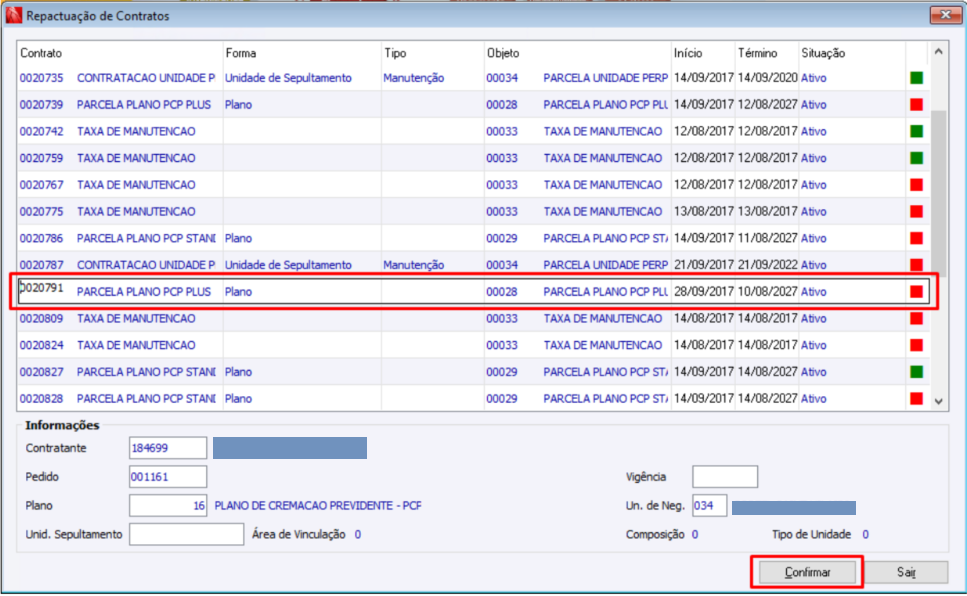
Task: Click the empty Vigência field
Action: [x=725, y=477]
